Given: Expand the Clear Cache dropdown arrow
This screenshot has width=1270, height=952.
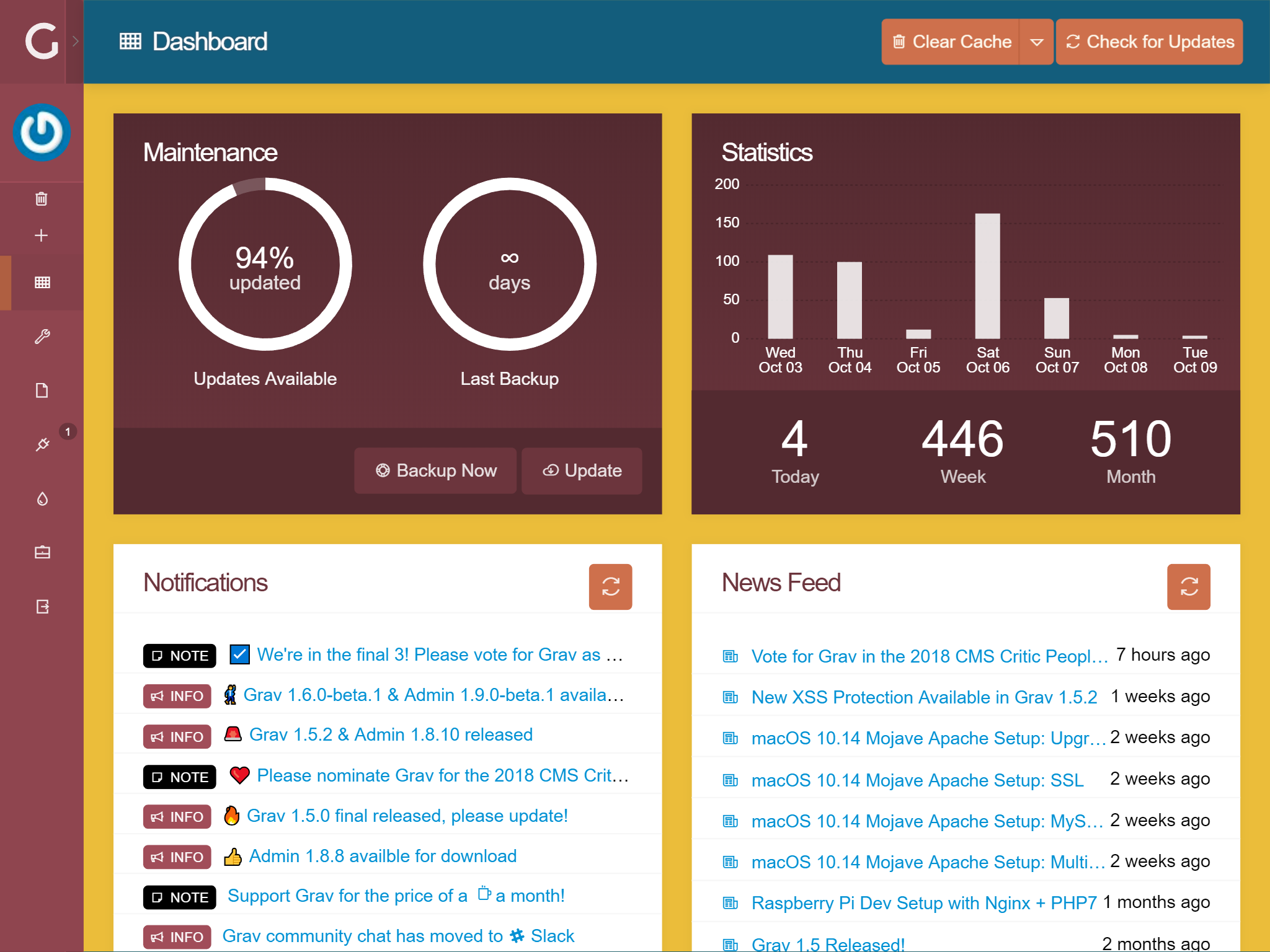Looking at the screenshot, I should [x=1036, y=42].
